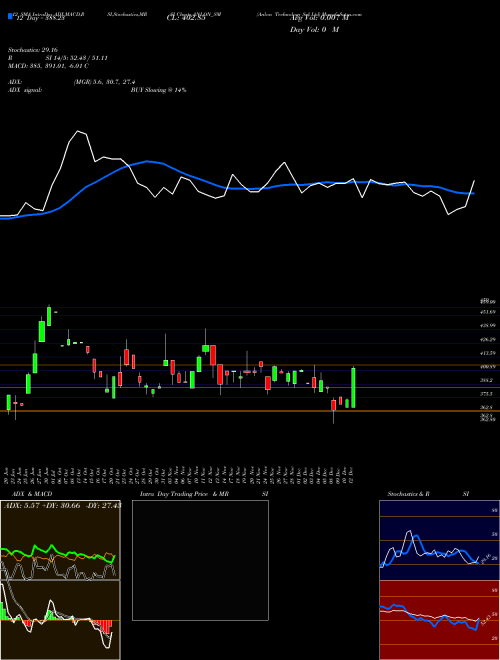Click the 'ADX signal:' label
Viewport: 500px width, 660px height.
click(25, 90)
